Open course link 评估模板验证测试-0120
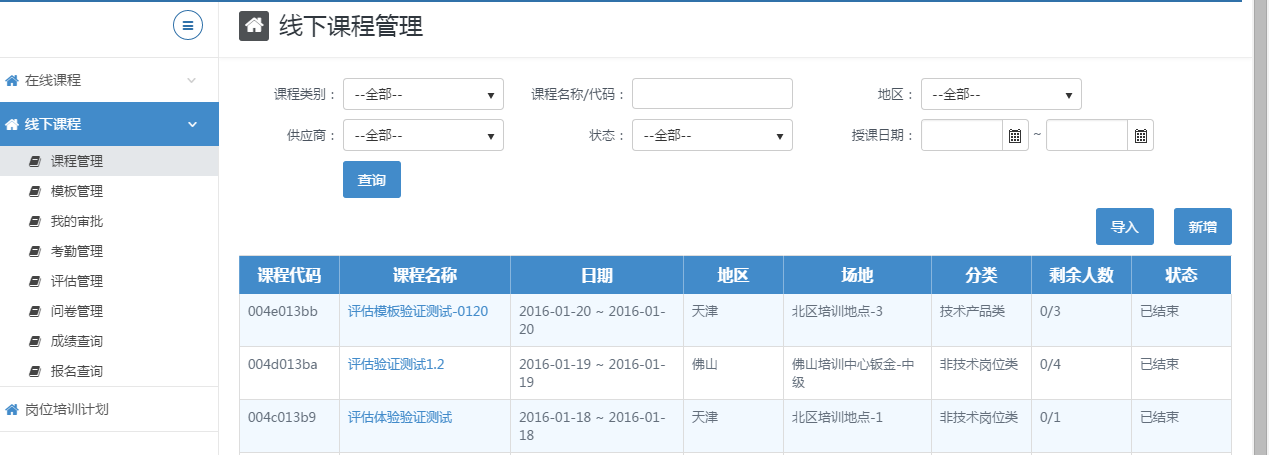This screenshot has height=455, width=1269. click(x=418, y=311)
